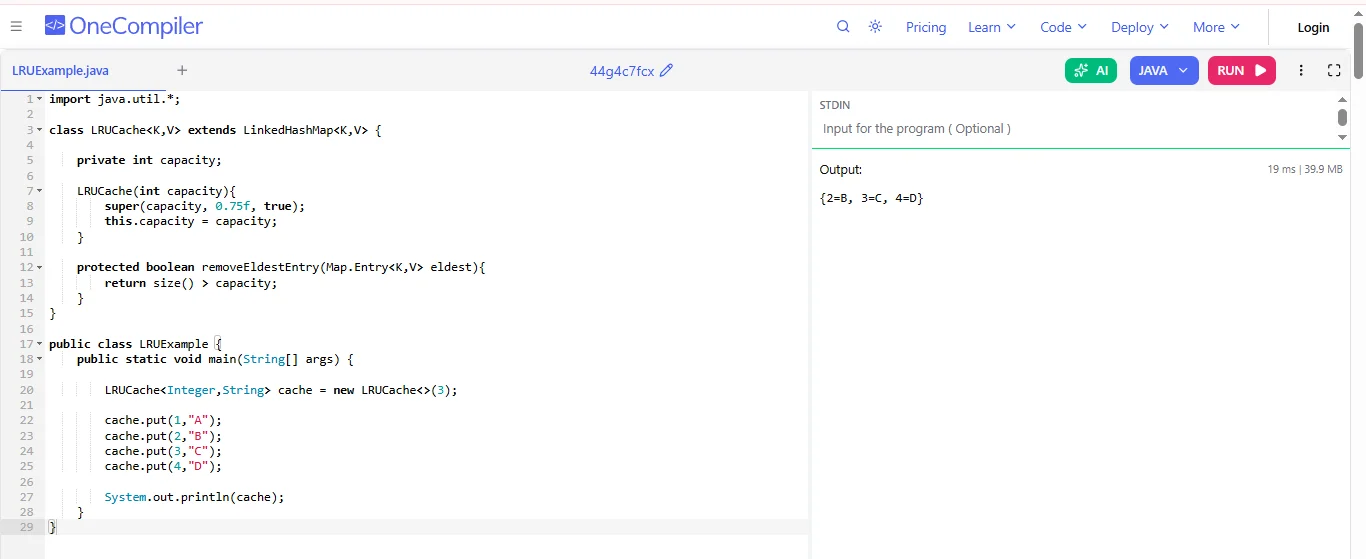Click the STDIN label
The image size is (1366, 559).
coord(835,105)
